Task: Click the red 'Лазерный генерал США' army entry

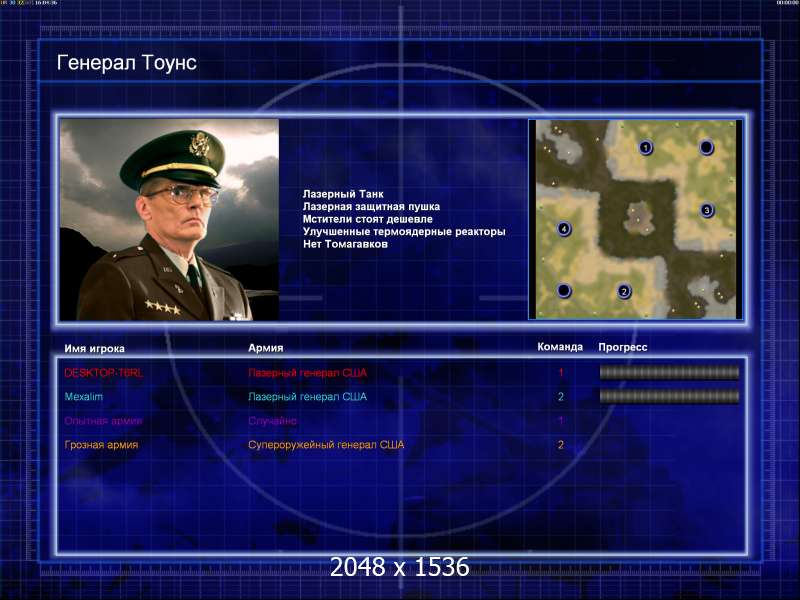Action: click(307, 373)
